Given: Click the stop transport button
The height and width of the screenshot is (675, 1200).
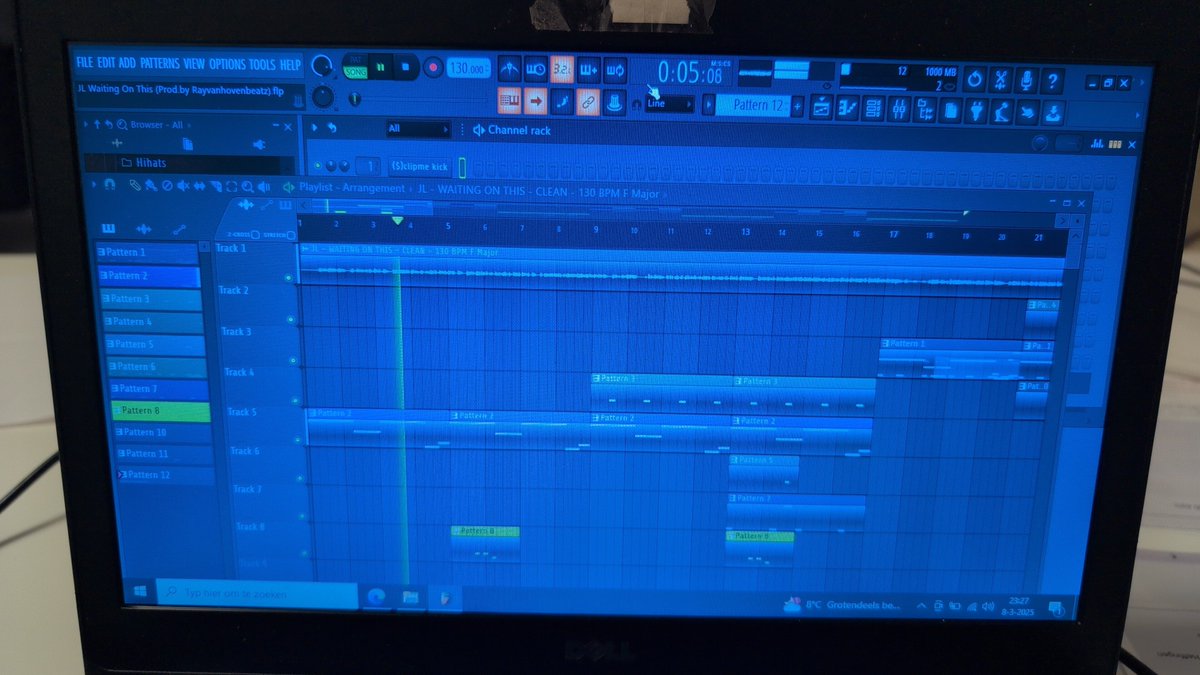Looking at the screenshot, I should [x=406, y=67].
